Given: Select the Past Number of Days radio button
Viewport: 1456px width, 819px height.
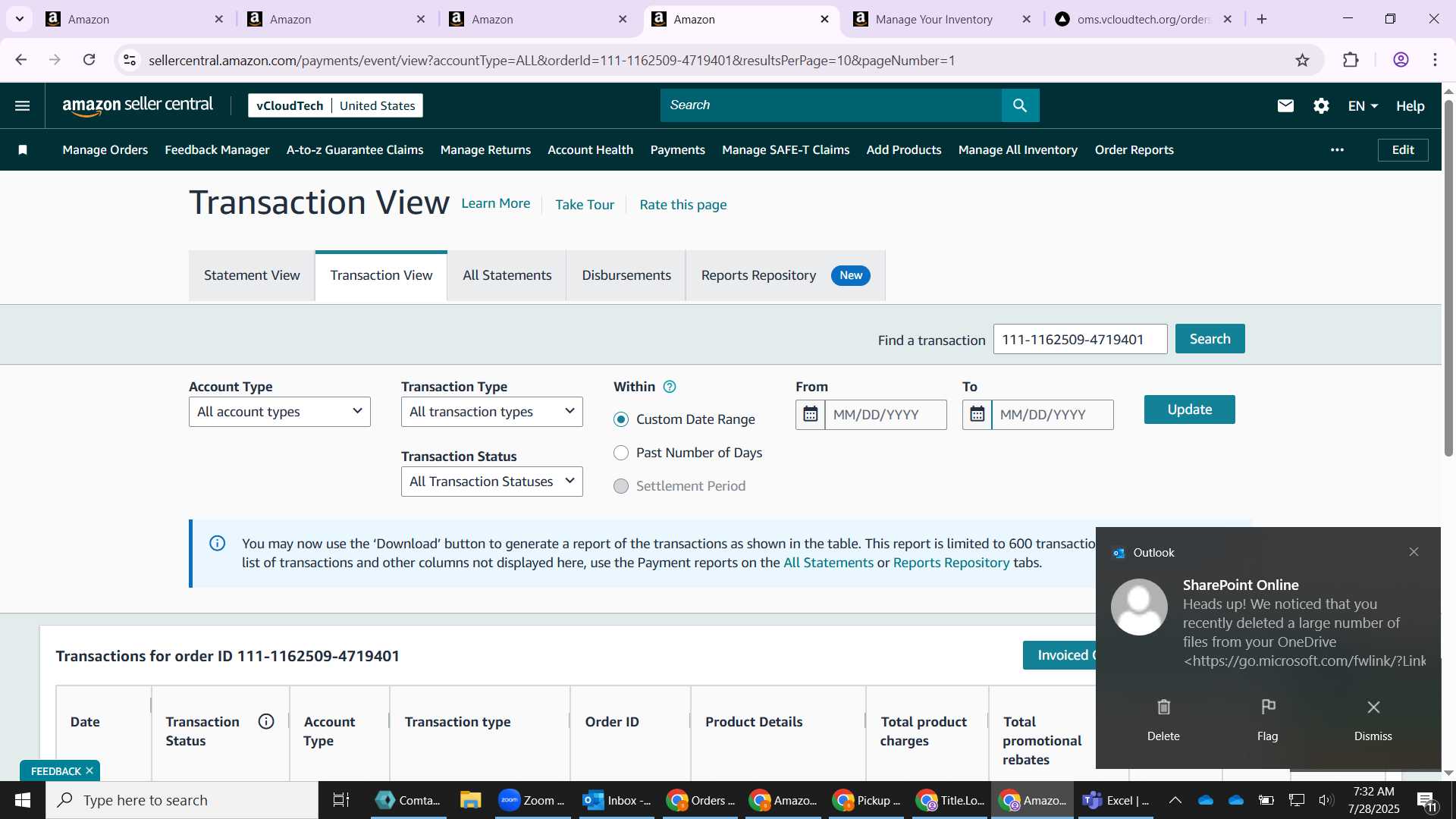Looking at the screenshot, I should [621, 453].
